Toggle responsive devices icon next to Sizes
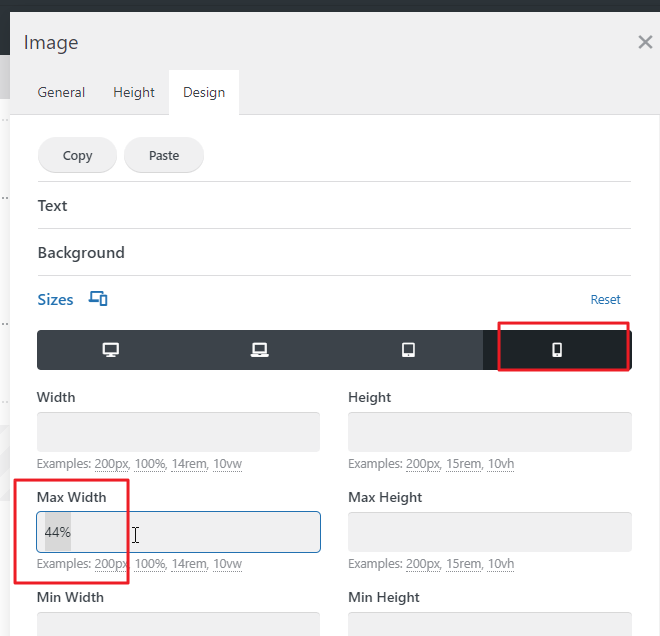Viewport: 660px width, 636px height. tap(98, 299)
